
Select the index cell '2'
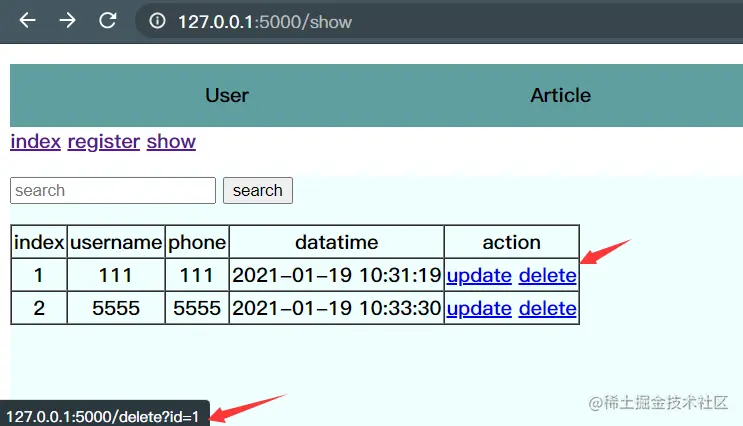coord(39,308)
